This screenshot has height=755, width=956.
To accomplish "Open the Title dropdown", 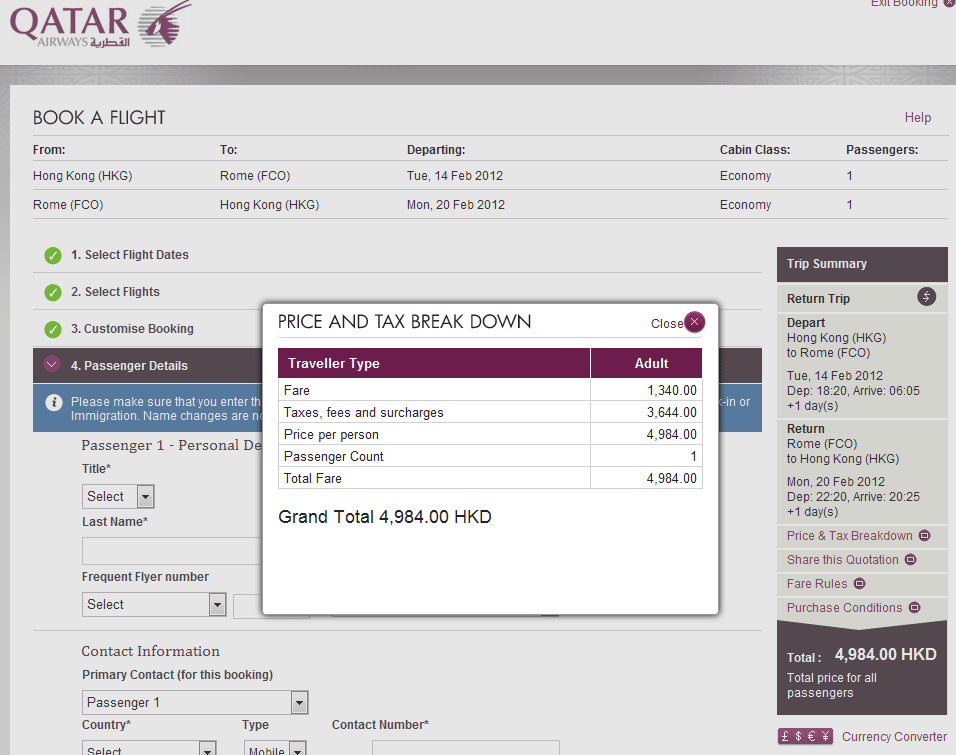I will [x=118, y=497].
